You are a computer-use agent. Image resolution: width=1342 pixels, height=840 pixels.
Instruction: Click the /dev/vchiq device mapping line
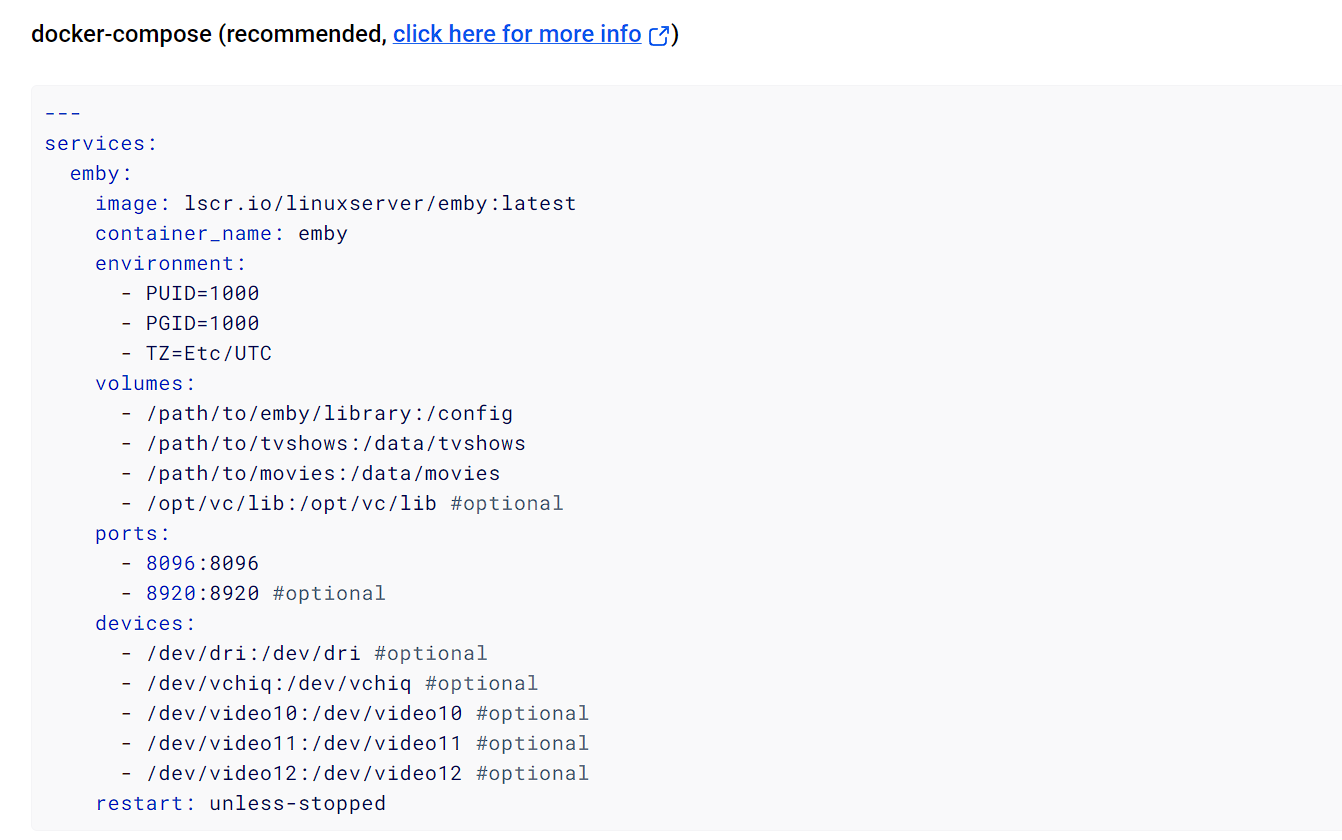tap(329, 683)
